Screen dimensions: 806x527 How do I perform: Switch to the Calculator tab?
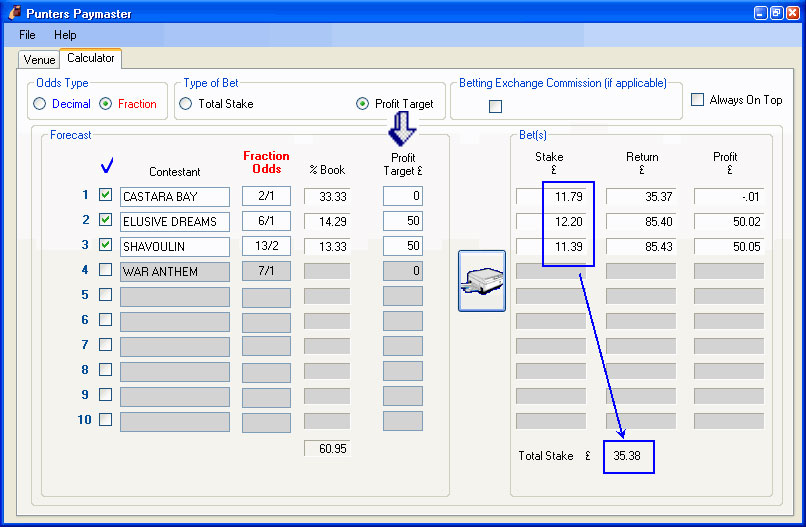(x=90, y=58)
